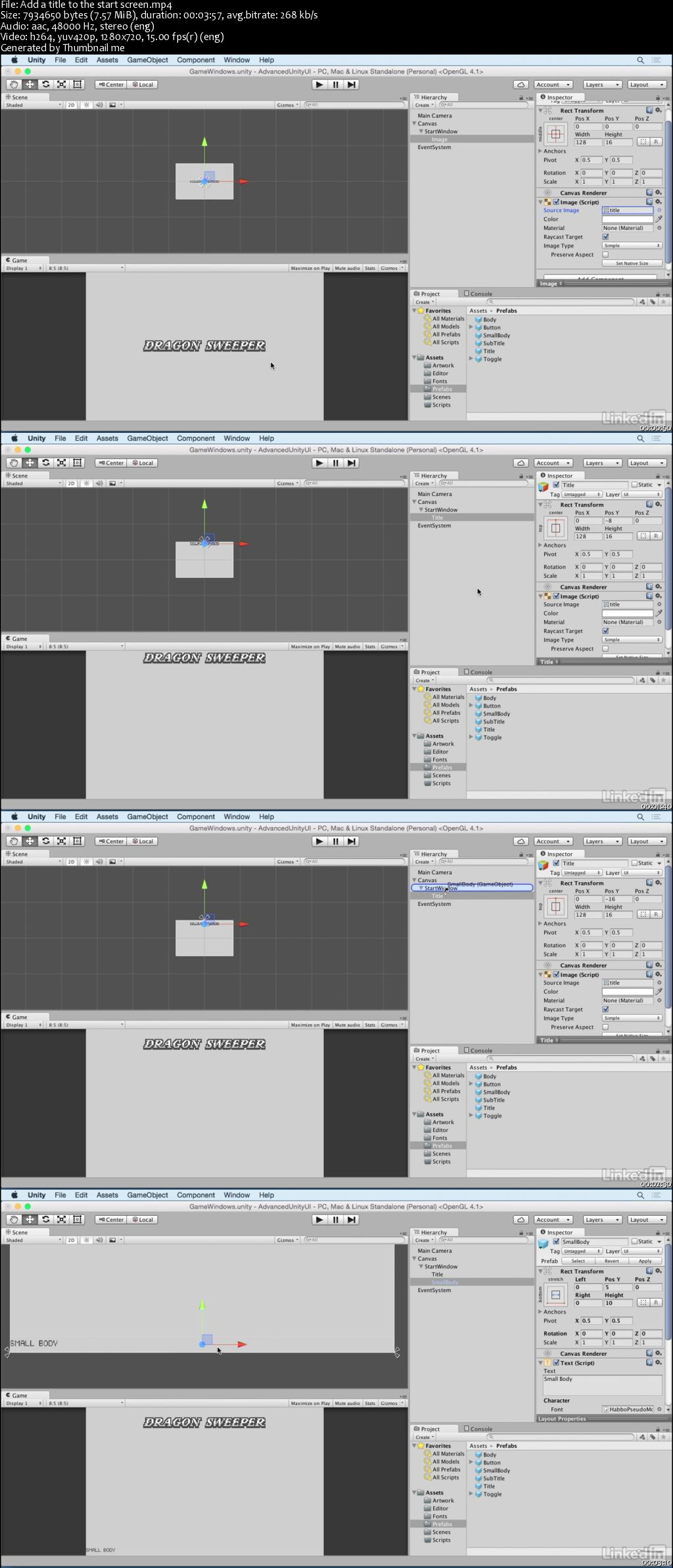This screenshot has height=1568, width=673.
Task: Click the white Color swatch in the first frame's Inspector
Action: click(628, 219)
